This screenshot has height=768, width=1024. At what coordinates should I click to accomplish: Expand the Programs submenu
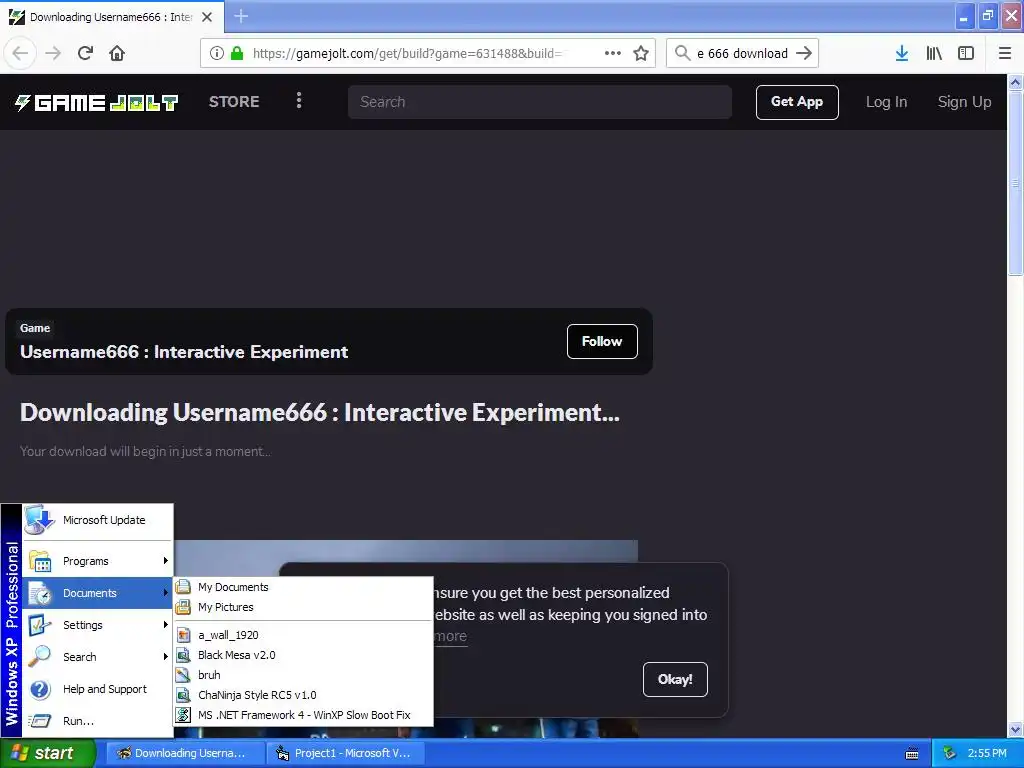(98, 561)
